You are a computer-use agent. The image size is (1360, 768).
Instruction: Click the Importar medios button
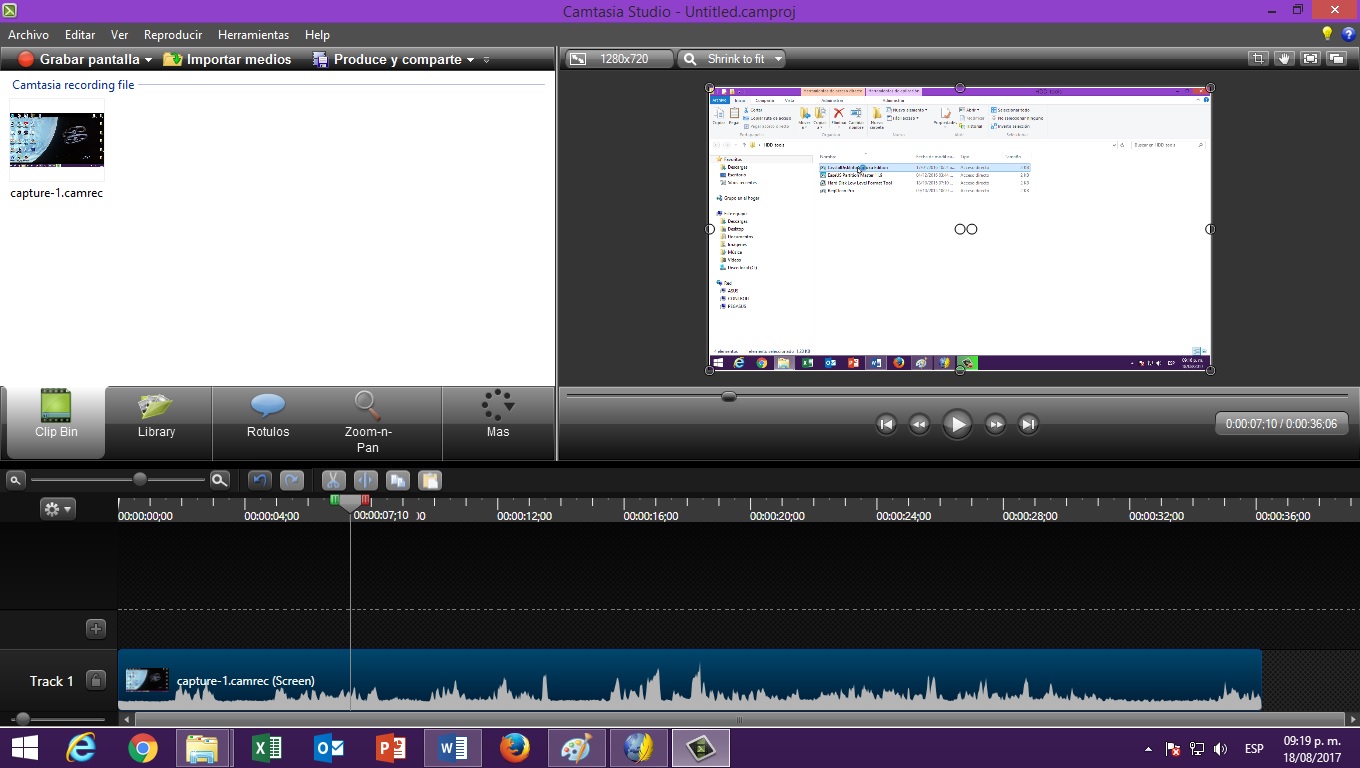click(x=227, y=60)
